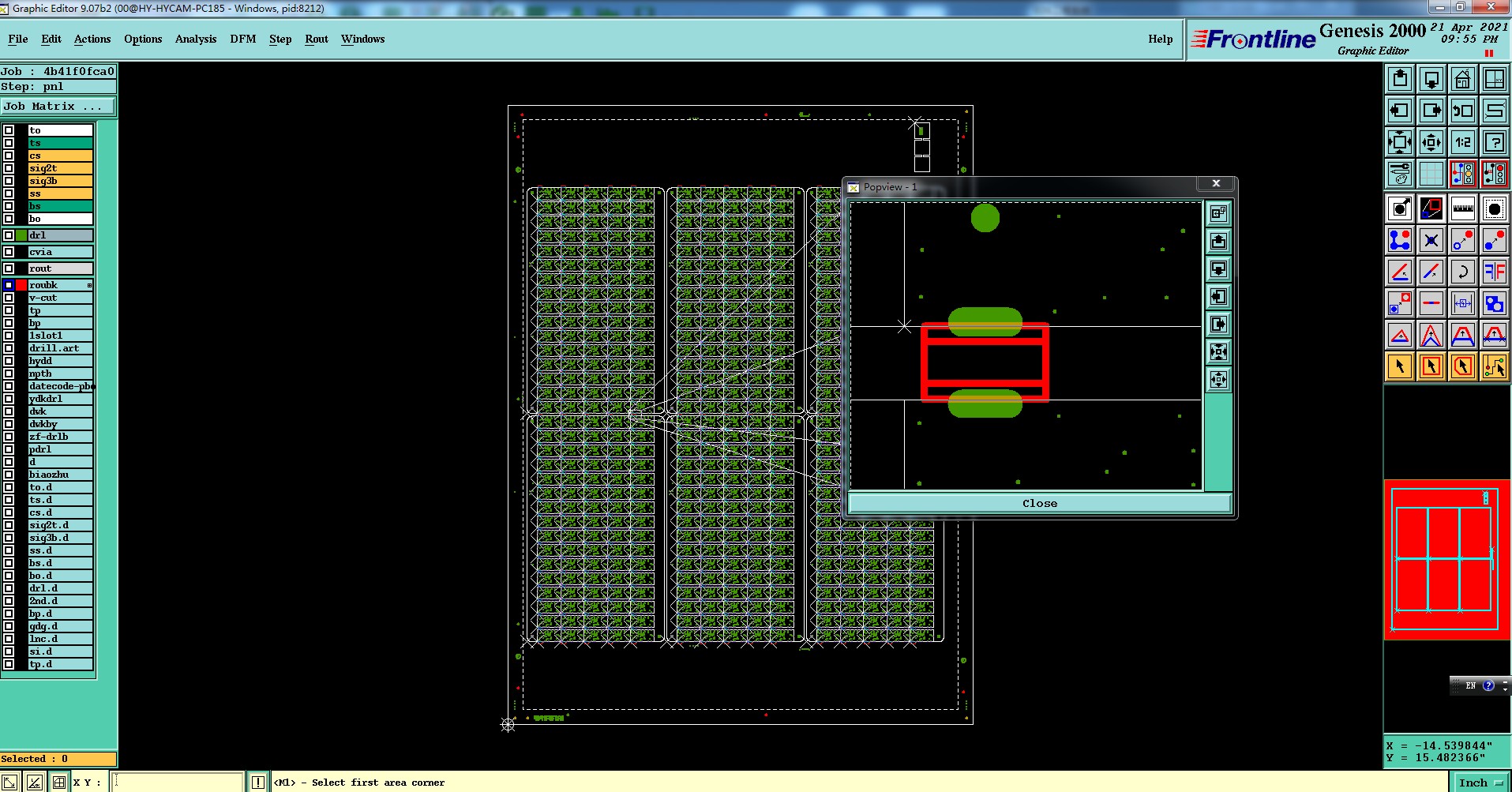This screenshot has height=792, width=1512.
Task: Click the zoom in icon in Popview
Action: 1218,351
